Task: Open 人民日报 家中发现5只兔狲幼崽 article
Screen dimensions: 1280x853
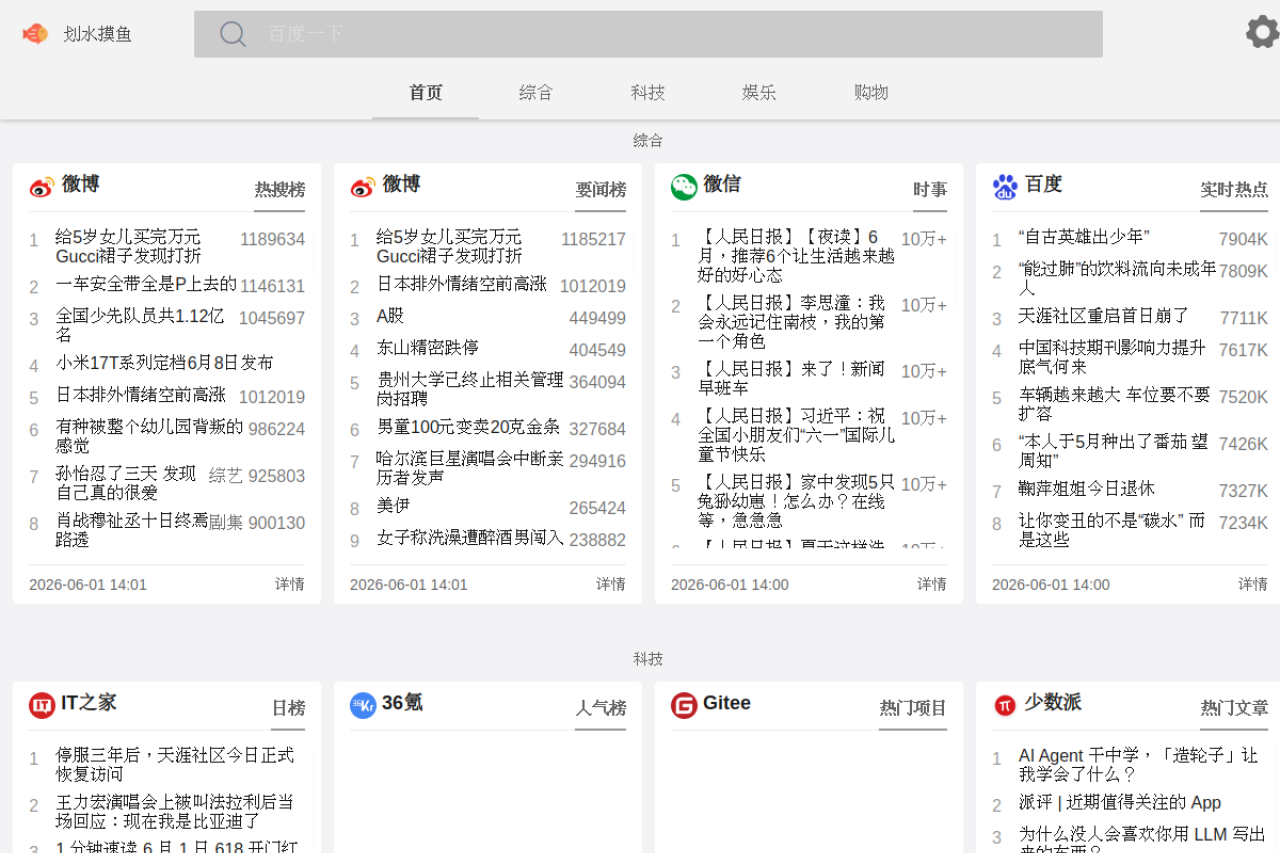Action: [796, 501]
